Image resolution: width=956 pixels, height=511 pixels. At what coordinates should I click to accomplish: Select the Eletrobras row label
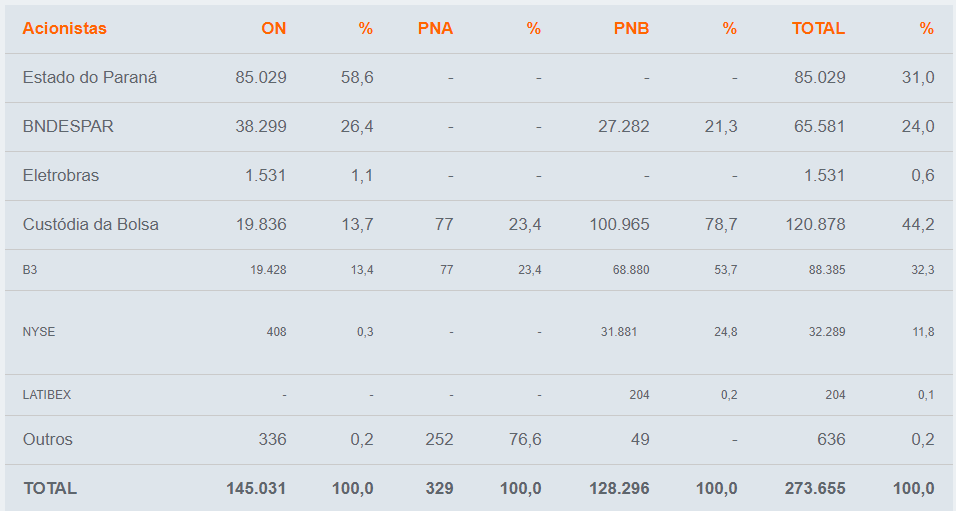(x=61, y=176)
